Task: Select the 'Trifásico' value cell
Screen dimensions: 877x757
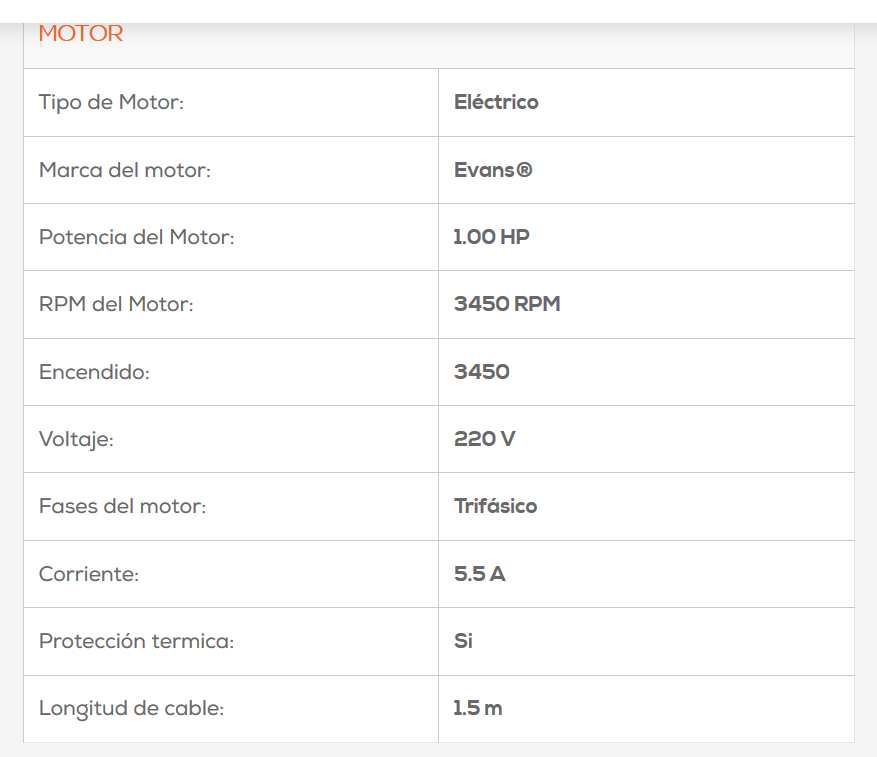Action: pos(495,506)
